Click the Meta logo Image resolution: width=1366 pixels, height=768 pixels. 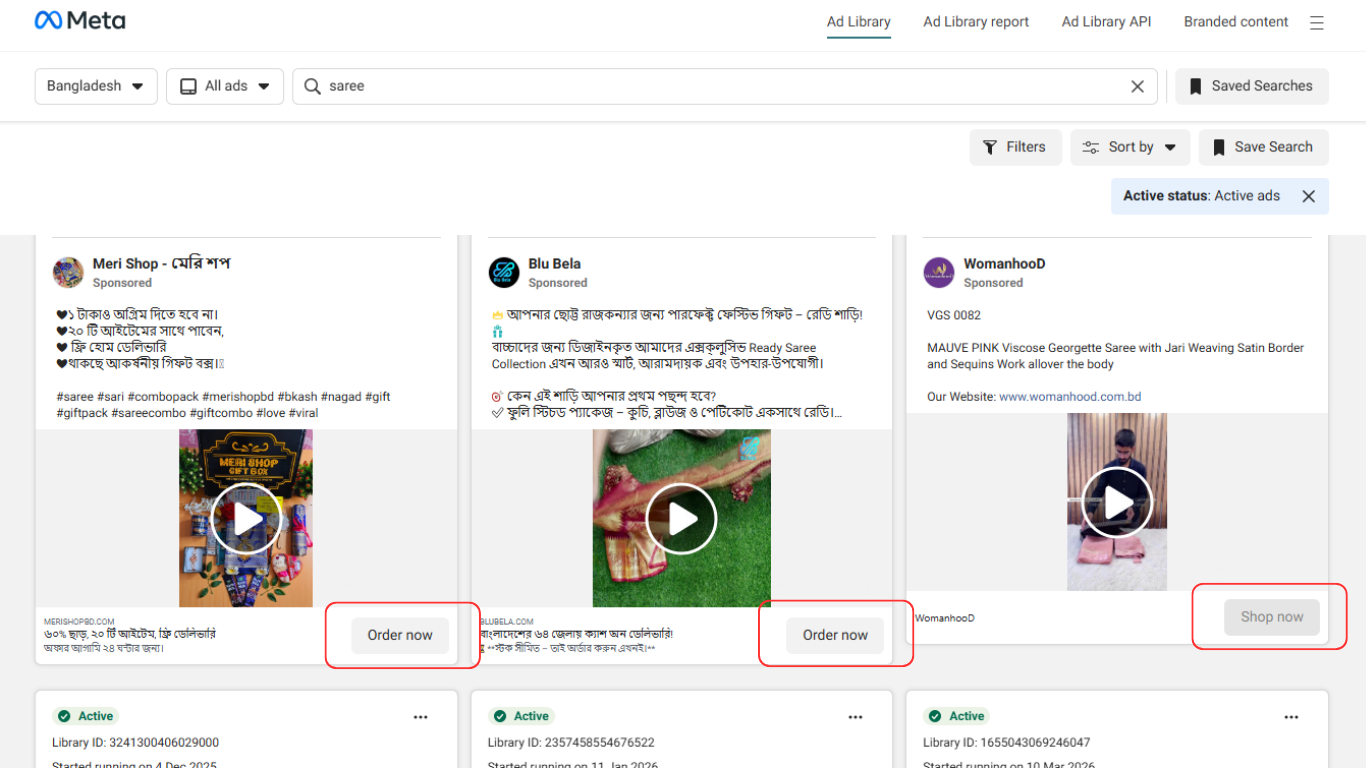point(80,21)
